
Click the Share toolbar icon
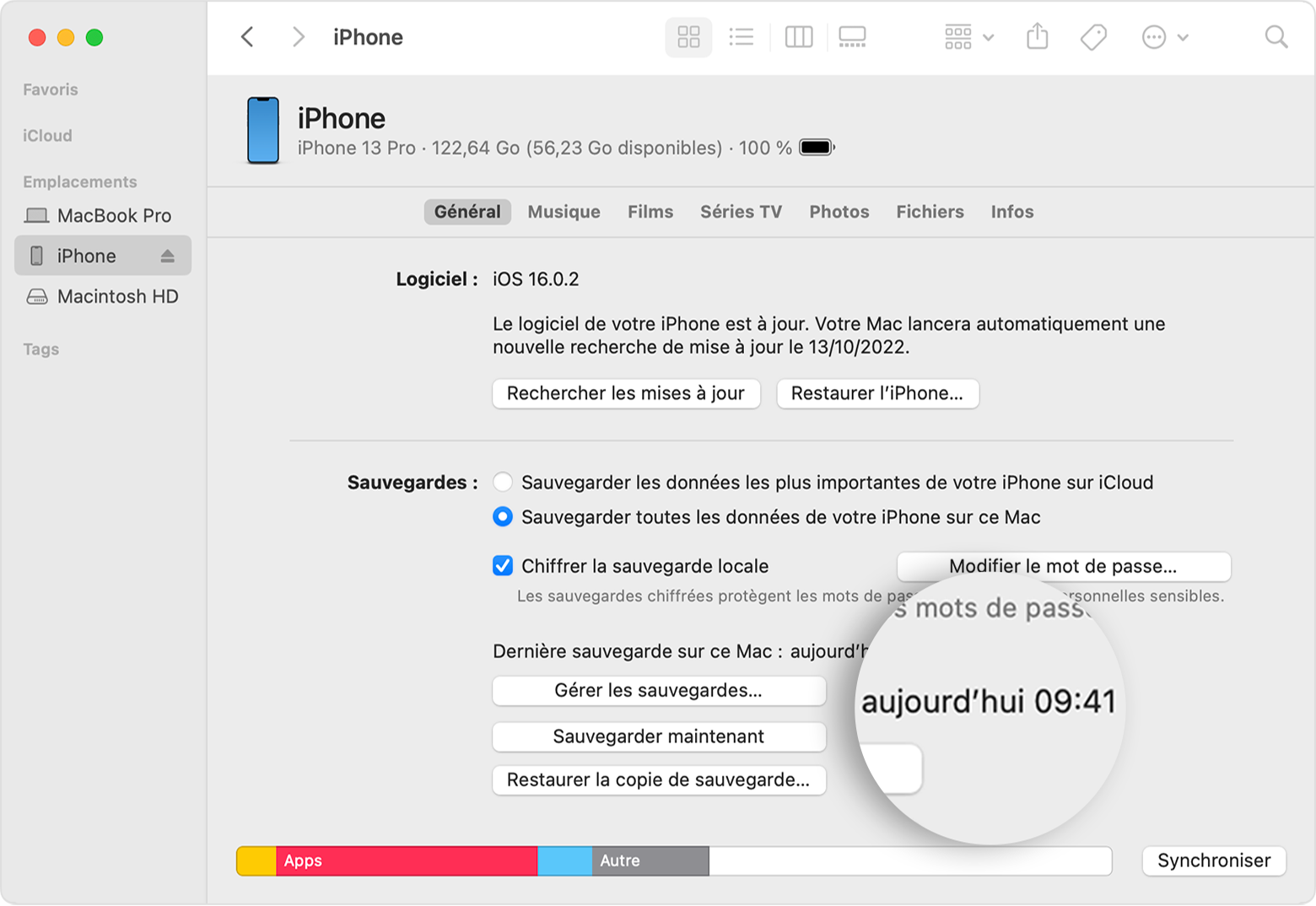click(1037, 37)
